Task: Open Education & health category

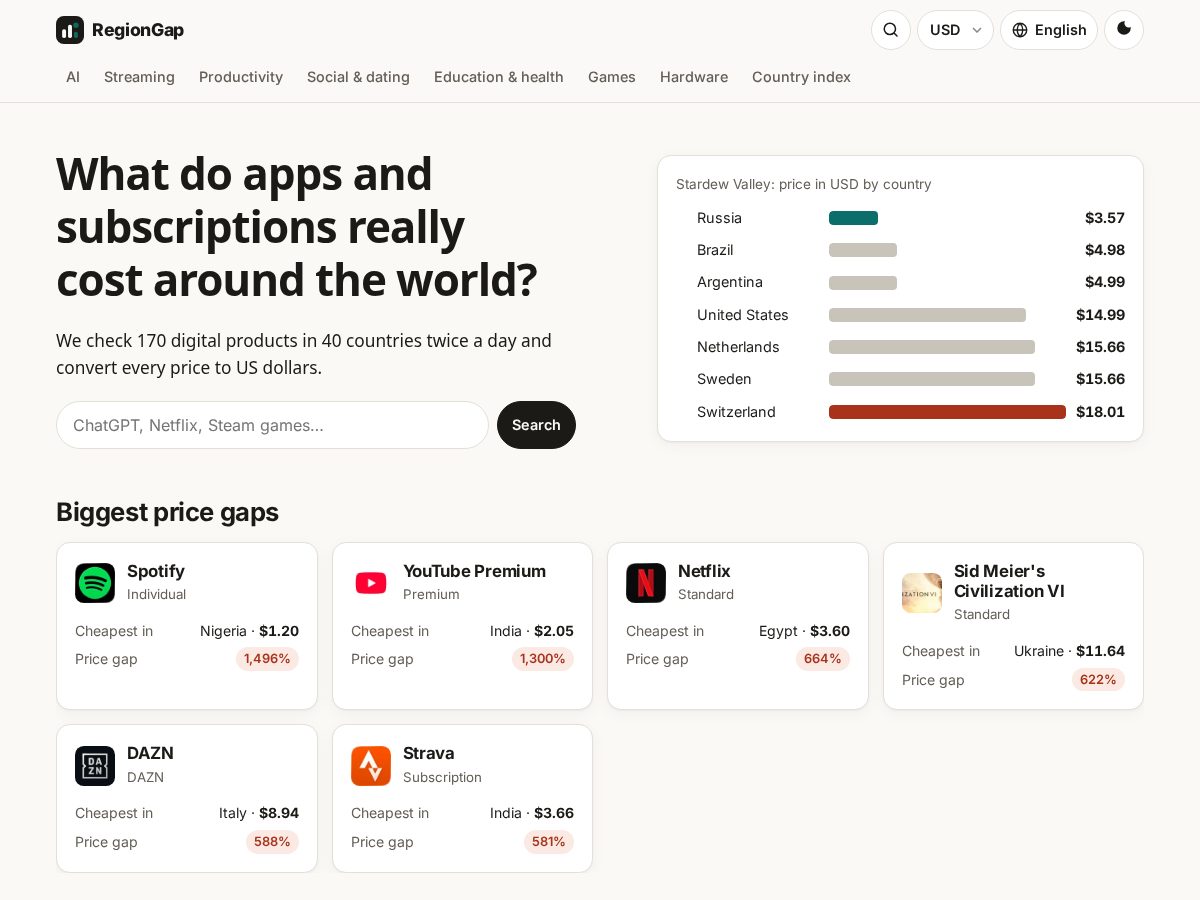Action: [499, 77]
